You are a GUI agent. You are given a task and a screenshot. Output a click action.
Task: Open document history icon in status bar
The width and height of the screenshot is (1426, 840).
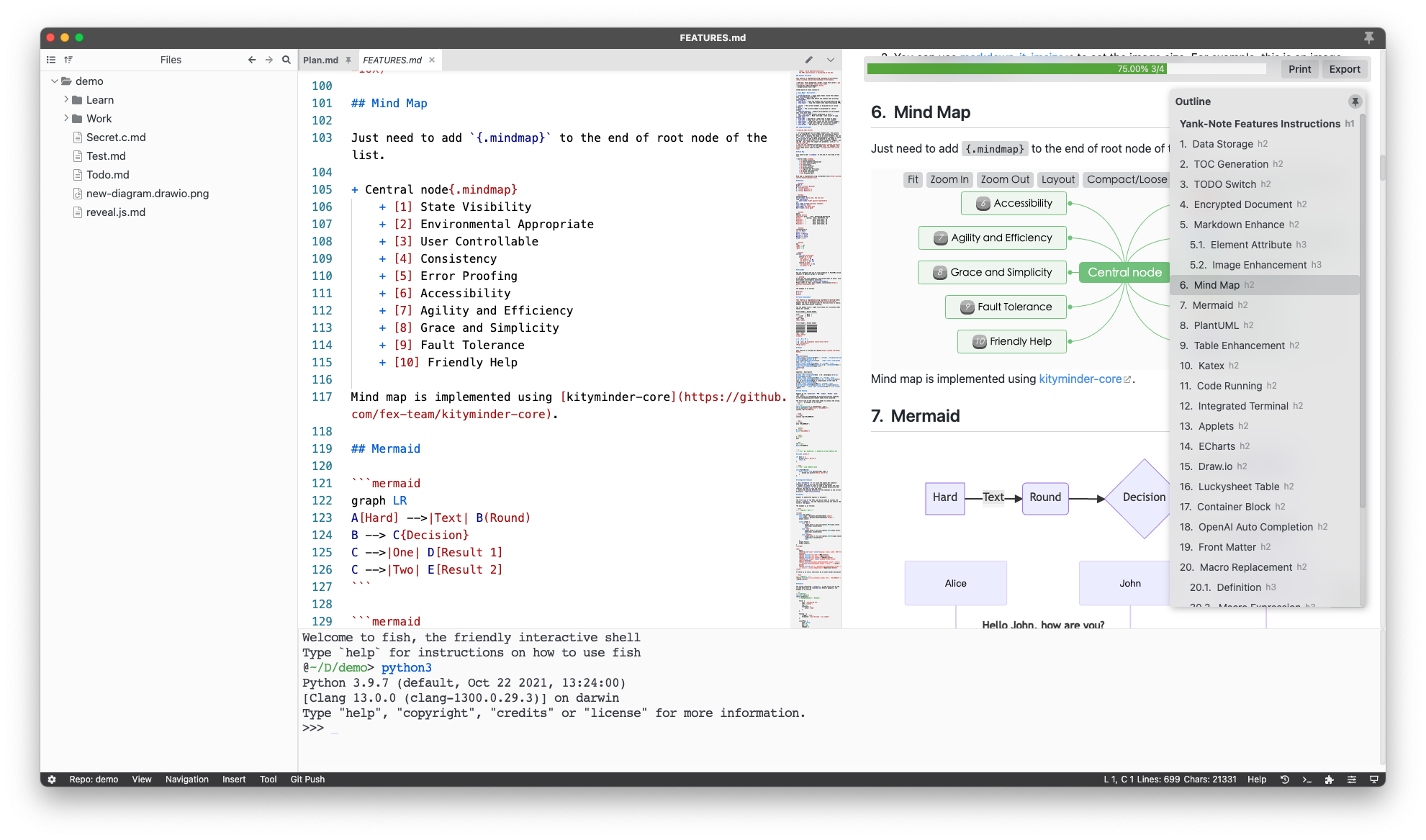coord(1285,779)
